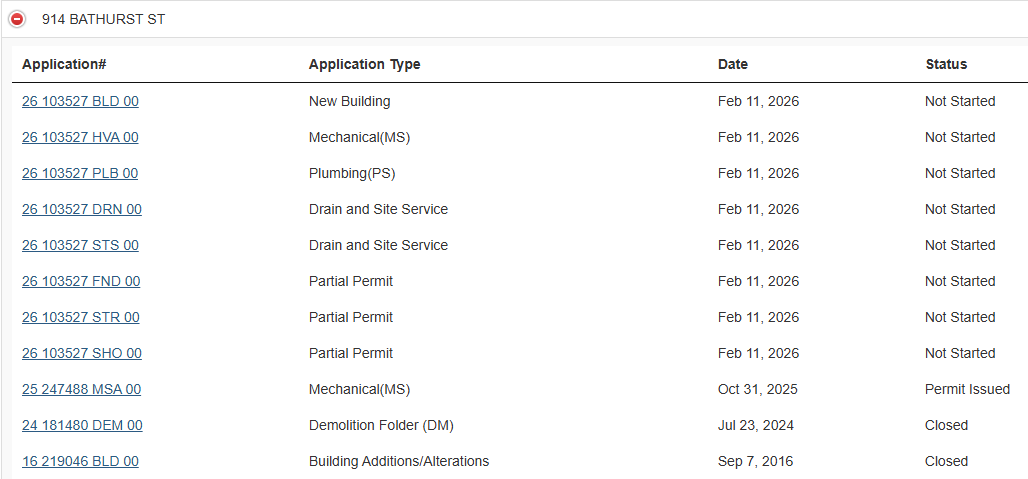This screenshot has height=479, width=1028.
Task: Open application 26 103527 DRN 00
Action: click(81, 209)
